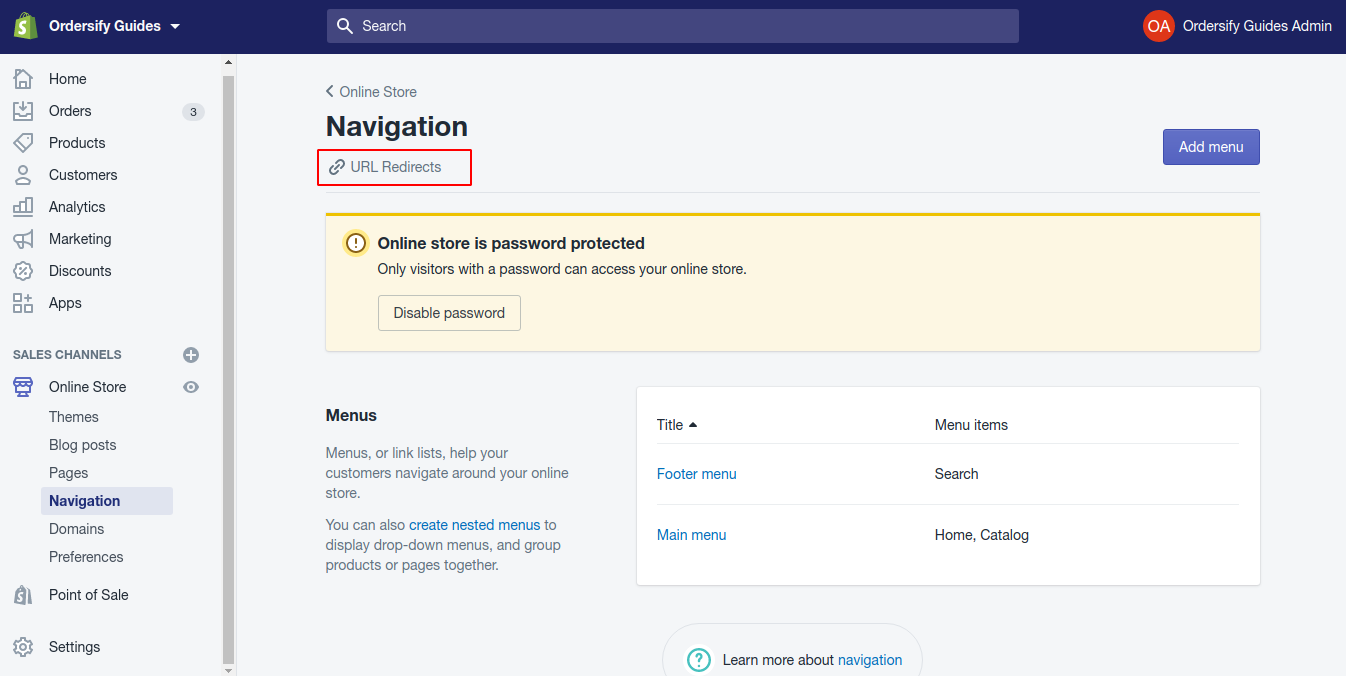This screenshot has height=676, width=1346.
Task: Open Learn more about navigation link
Action: 870,660
